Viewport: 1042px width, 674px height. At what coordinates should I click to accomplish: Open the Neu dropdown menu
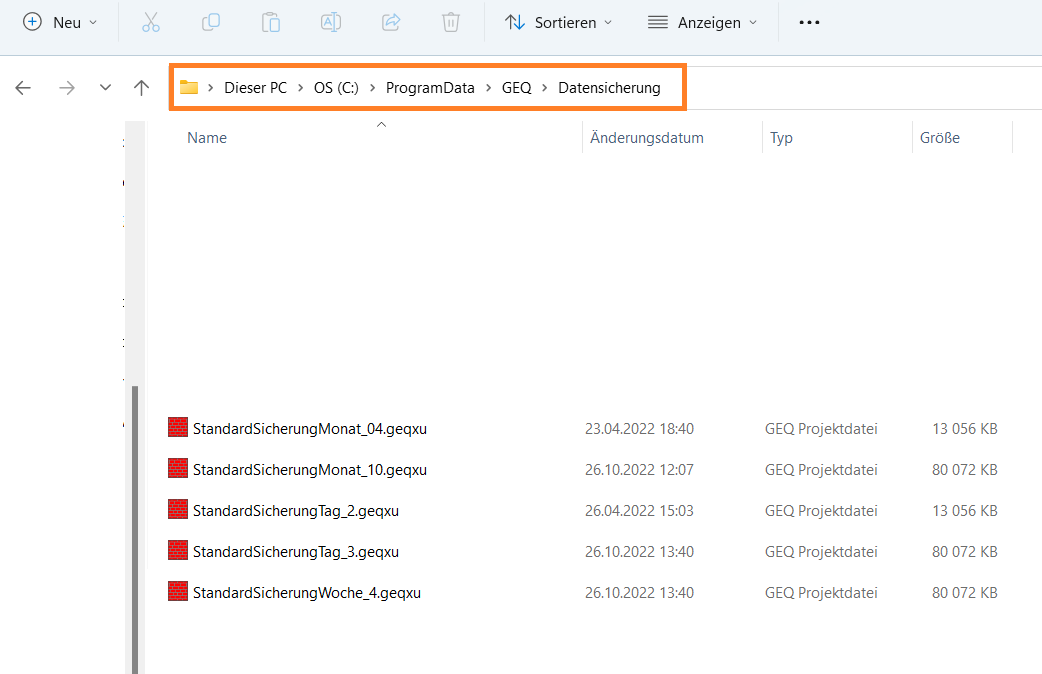(60, 22)
